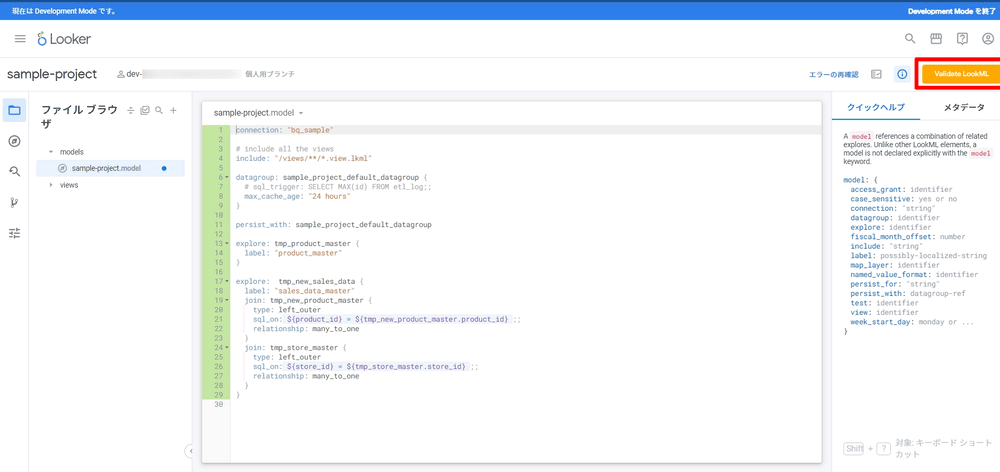Fold the explore block at line 17
Viewport: 1000px width, 472px height.
click(x=227, y=281)
